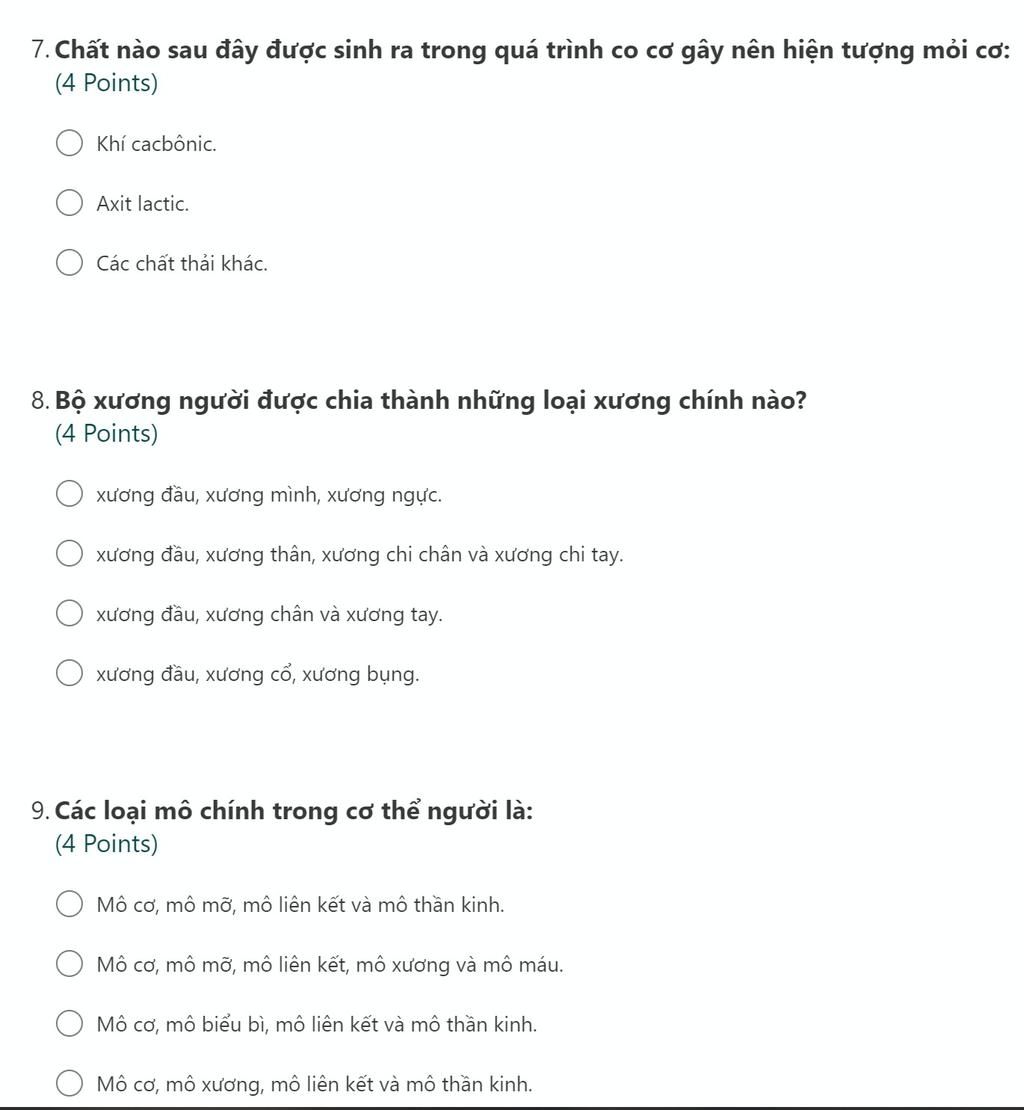Click the question 7 title about mỏi cơ
The image size is (1024, 1110).
[531, 51]
